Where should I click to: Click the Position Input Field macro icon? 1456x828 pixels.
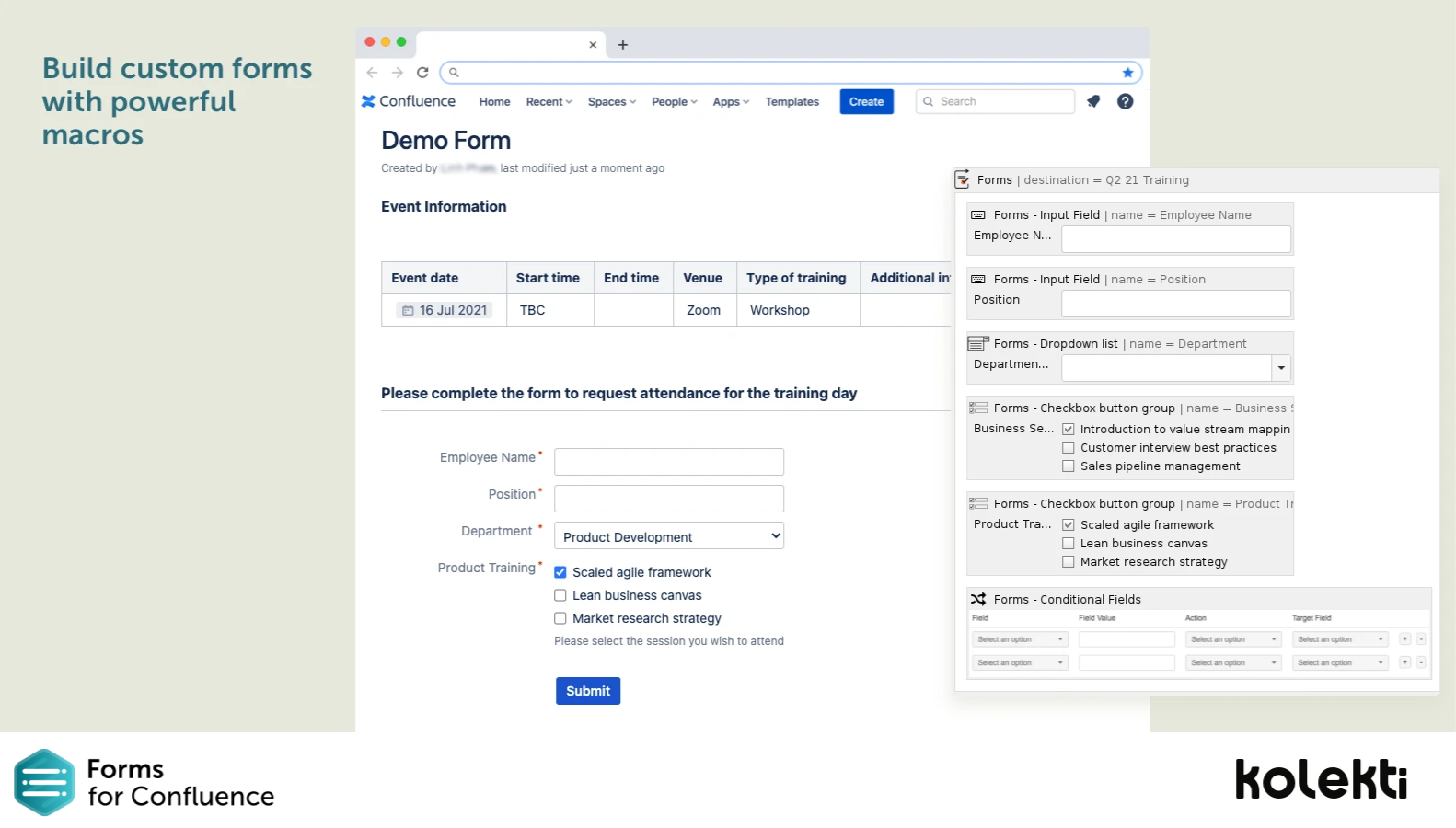coord(978,280)
